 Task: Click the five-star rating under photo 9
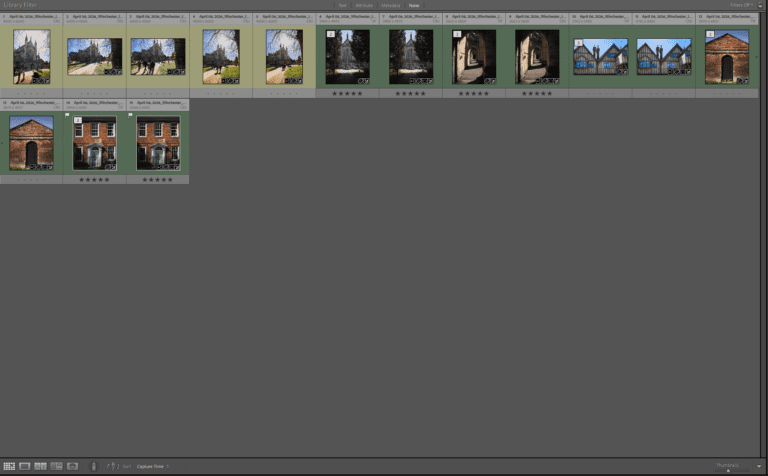pyautogui.click(x=537, y=94)
